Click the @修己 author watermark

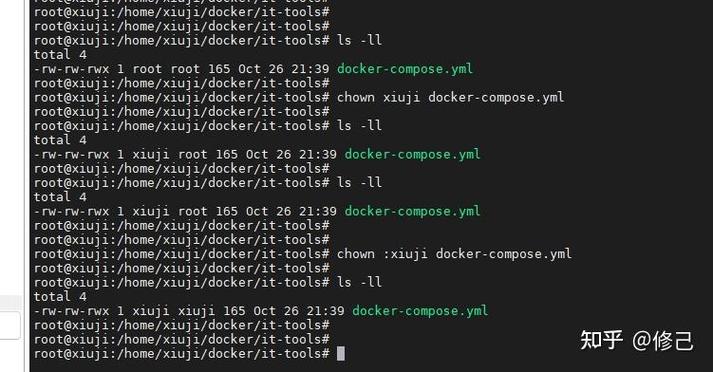(663, 341)
